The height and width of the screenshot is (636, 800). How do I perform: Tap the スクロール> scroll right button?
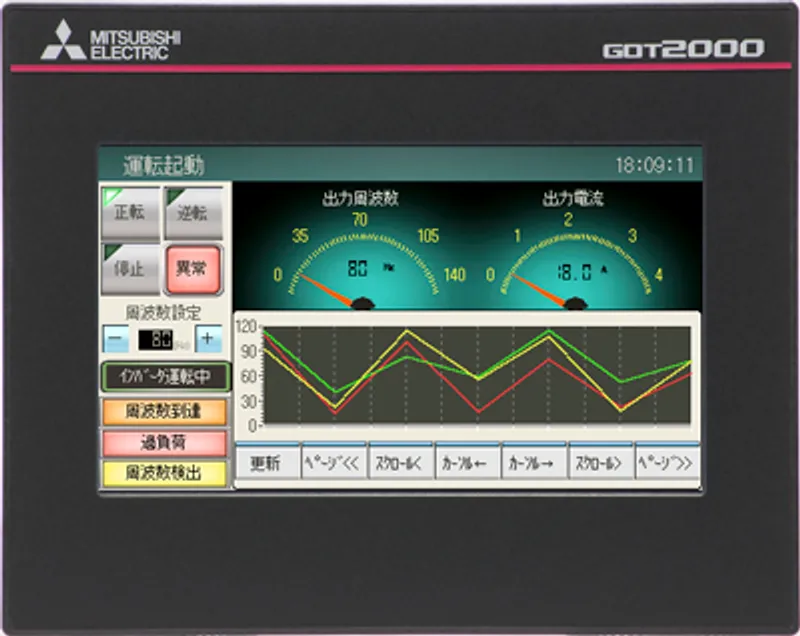(601, 462)
